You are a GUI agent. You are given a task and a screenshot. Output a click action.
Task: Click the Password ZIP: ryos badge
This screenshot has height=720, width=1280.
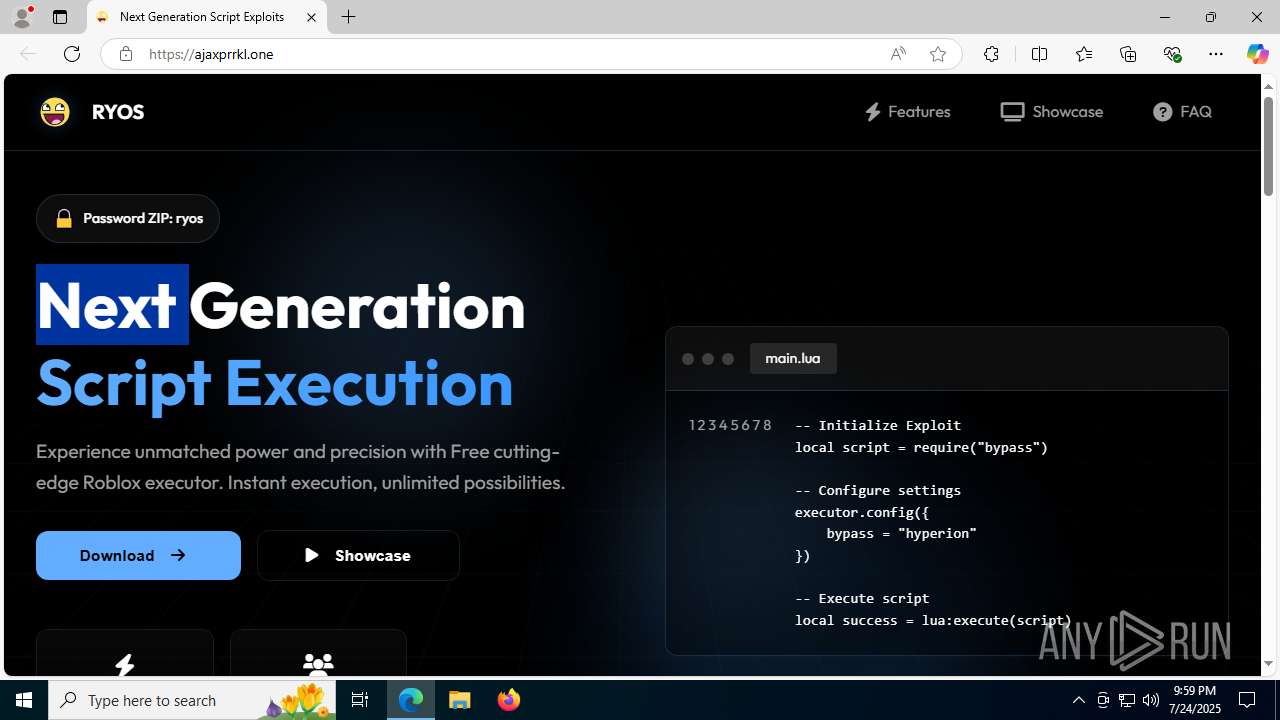point(128,218)
